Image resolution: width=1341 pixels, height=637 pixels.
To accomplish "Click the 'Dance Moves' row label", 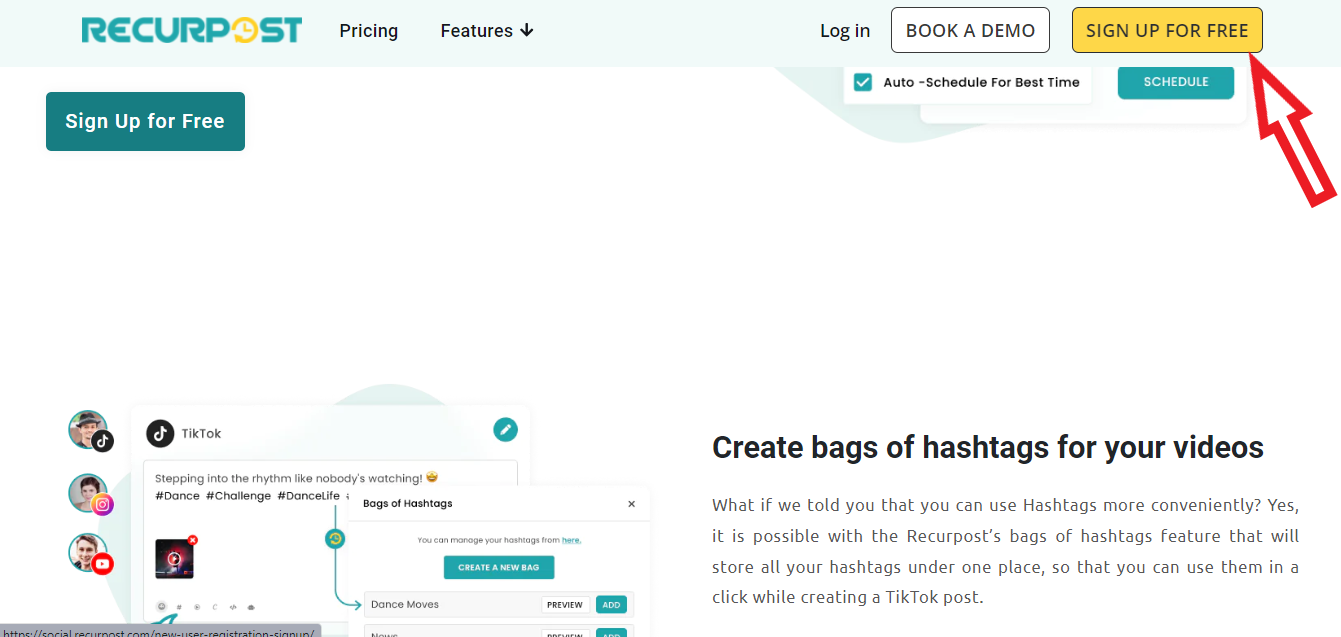I will tap(404, 604).
